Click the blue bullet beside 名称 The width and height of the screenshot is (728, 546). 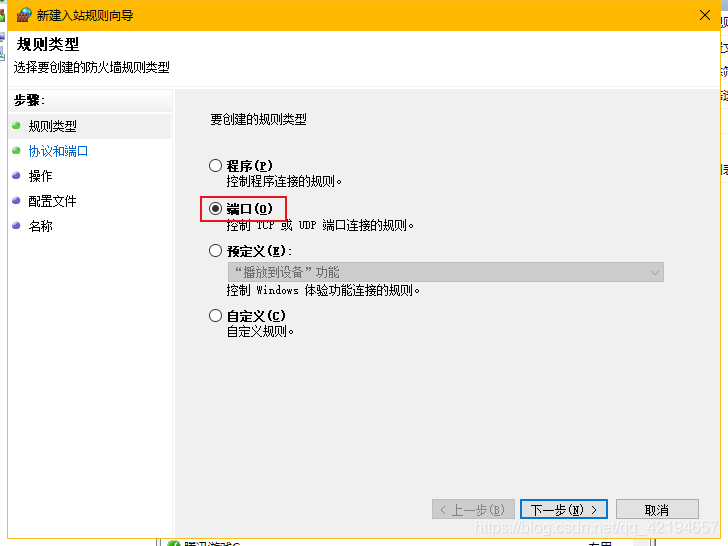16,226
